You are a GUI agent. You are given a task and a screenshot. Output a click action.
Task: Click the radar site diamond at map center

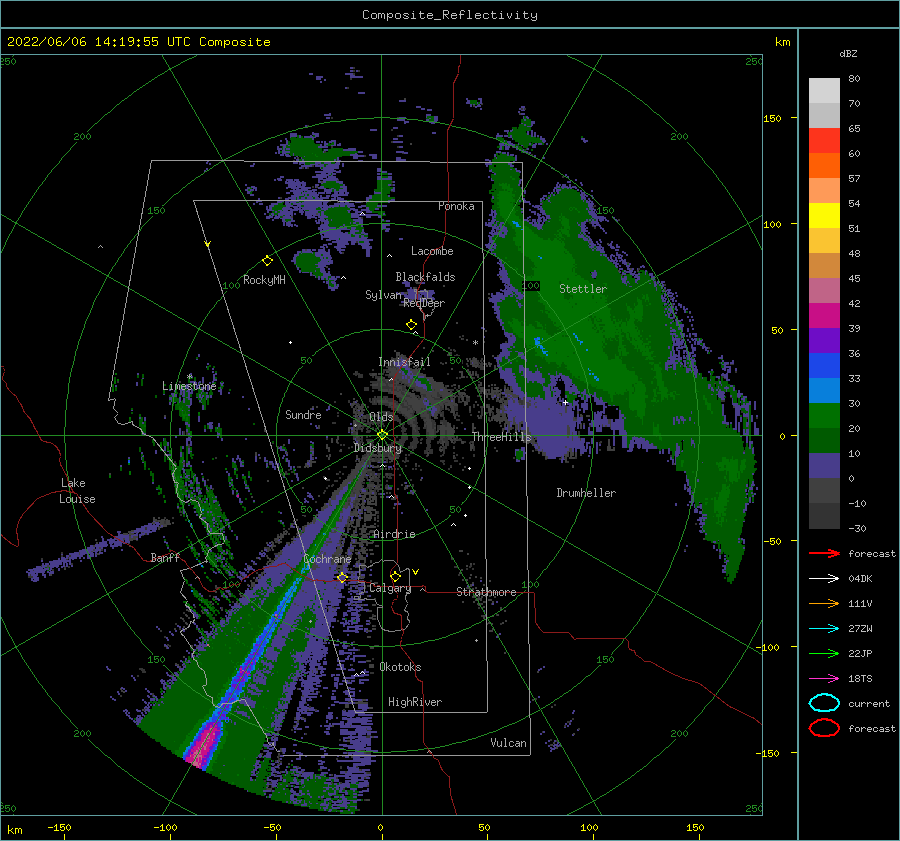(x=382, y=435)
